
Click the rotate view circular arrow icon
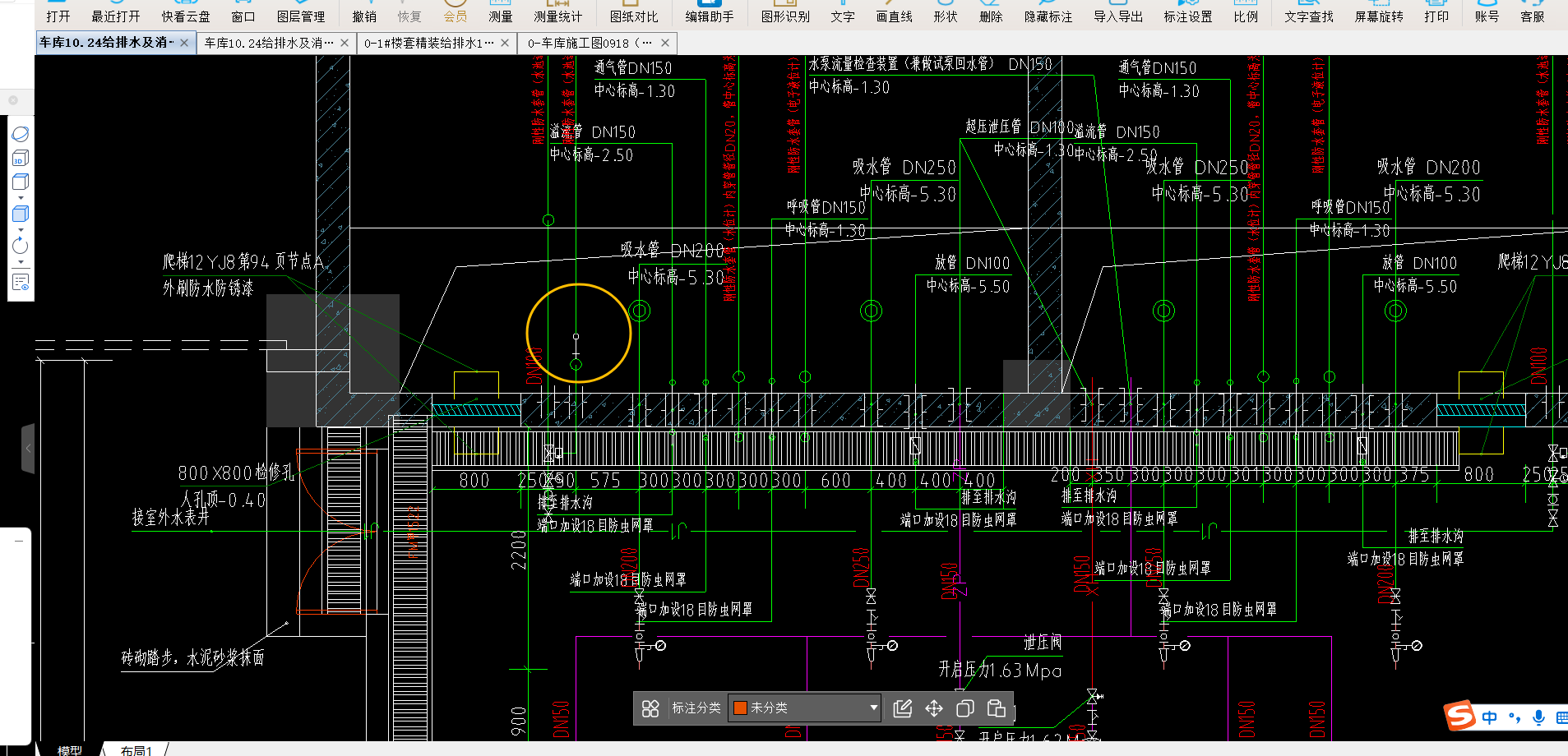click(21, 245)
